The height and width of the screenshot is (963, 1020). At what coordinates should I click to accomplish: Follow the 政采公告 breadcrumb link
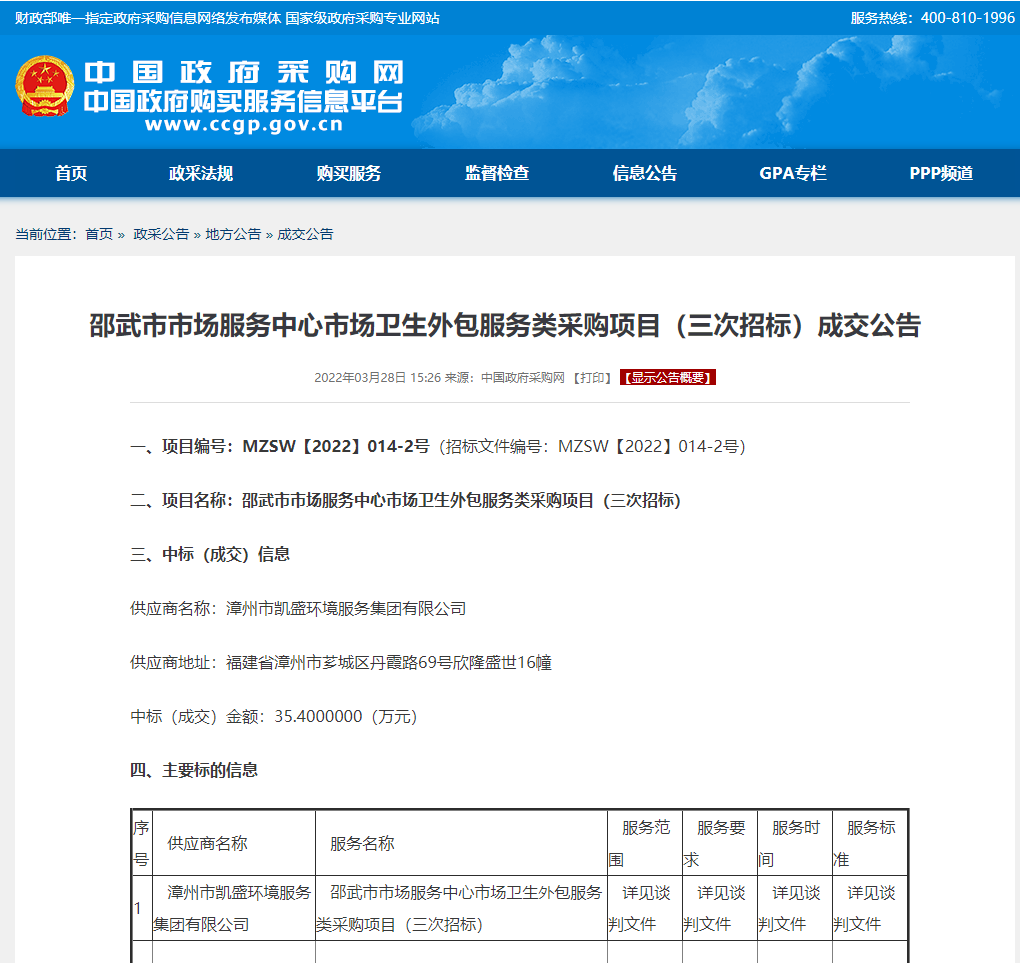coord(161,234)
